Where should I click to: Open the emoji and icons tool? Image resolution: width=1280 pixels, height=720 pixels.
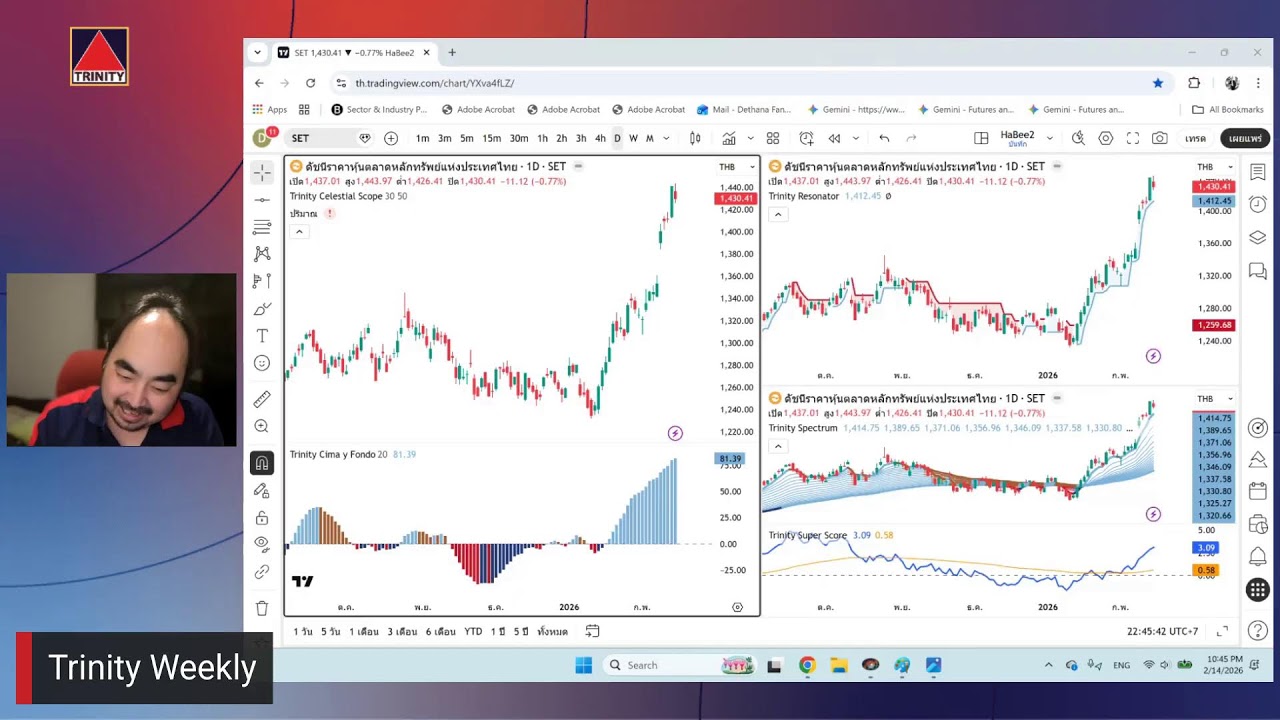coord(262,363)
